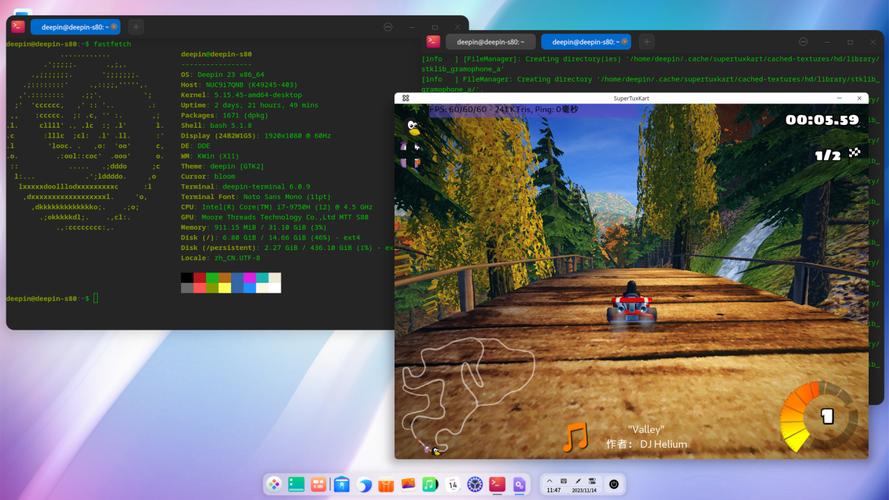Click the Kernel version line
889x500 pixels.
coord(242,95)
